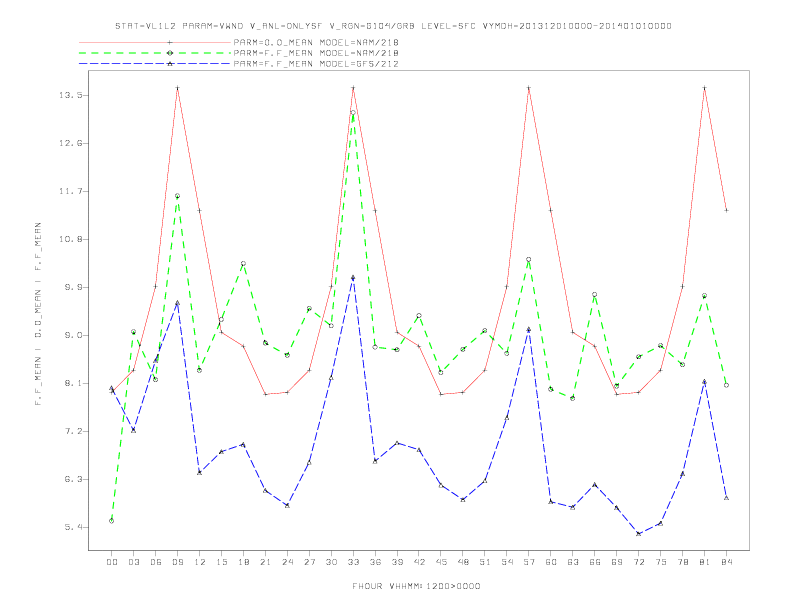Click y-axis tick label 12.6
This screenshot has width=792, height=612.
point(72,143)
